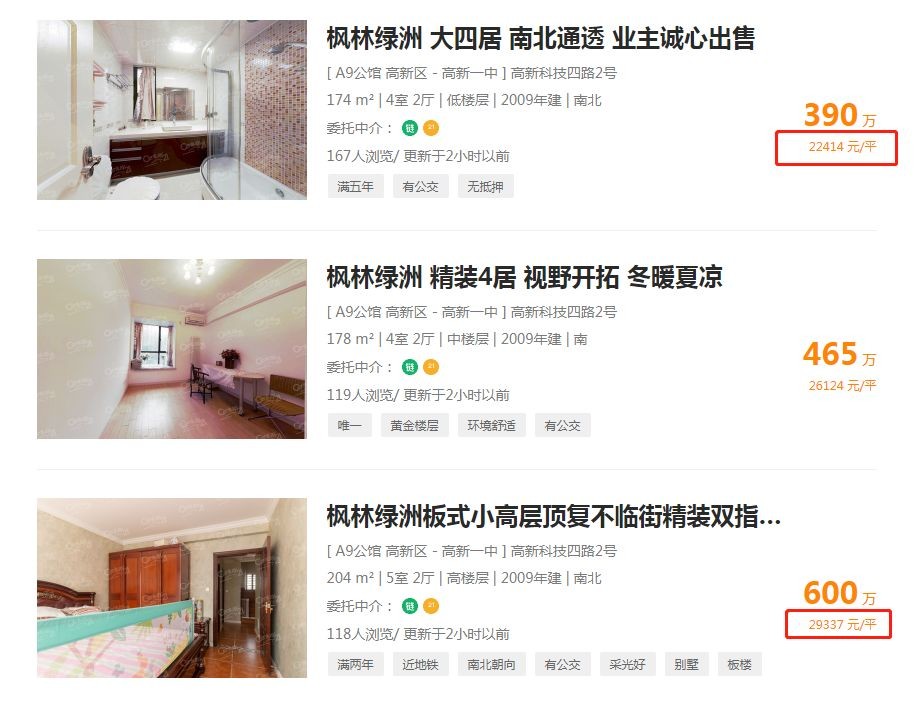
Task: Click the 黄金楼层 tag
Action: point(414,426)
